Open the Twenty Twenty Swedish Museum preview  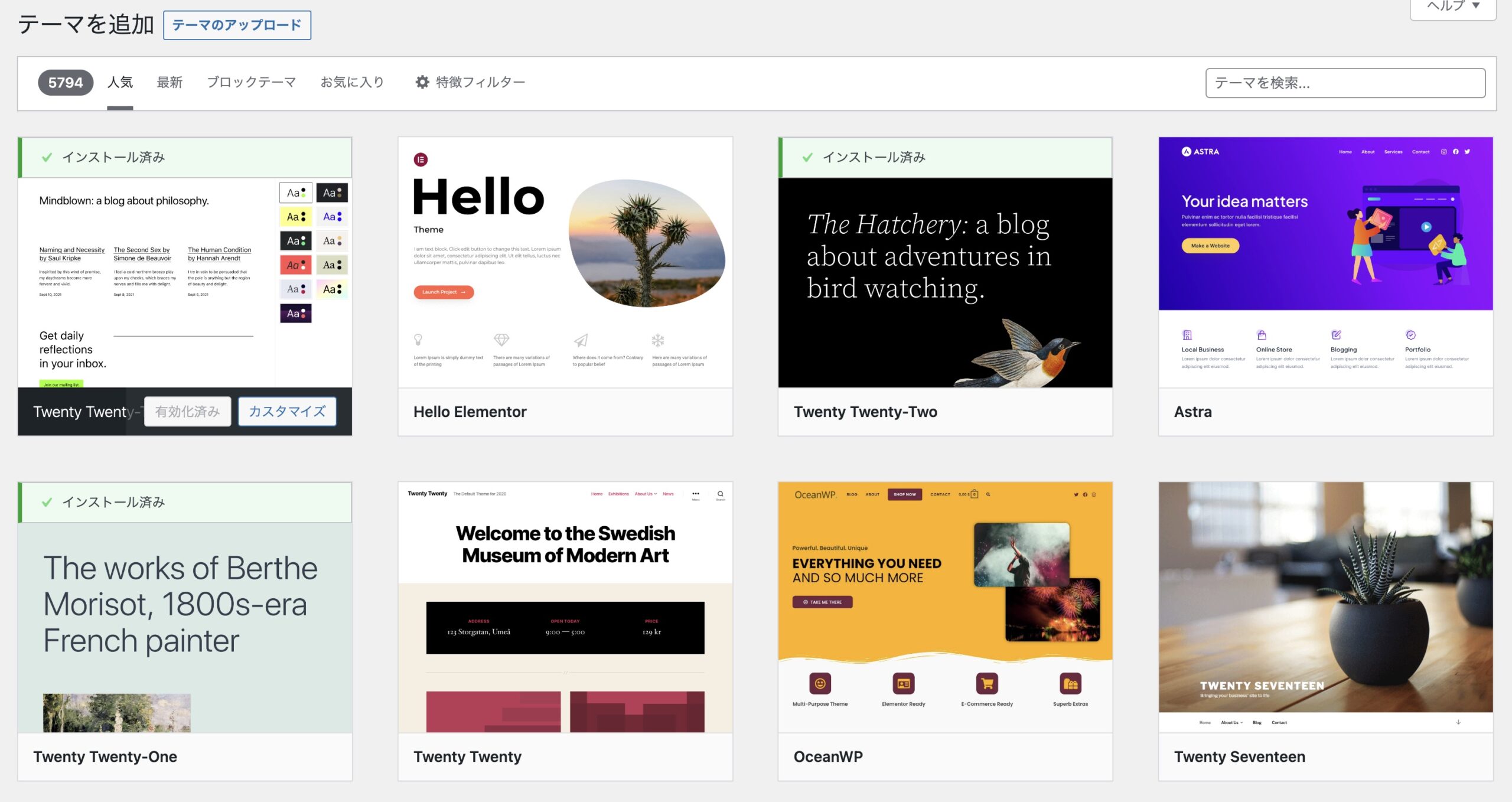565,608
